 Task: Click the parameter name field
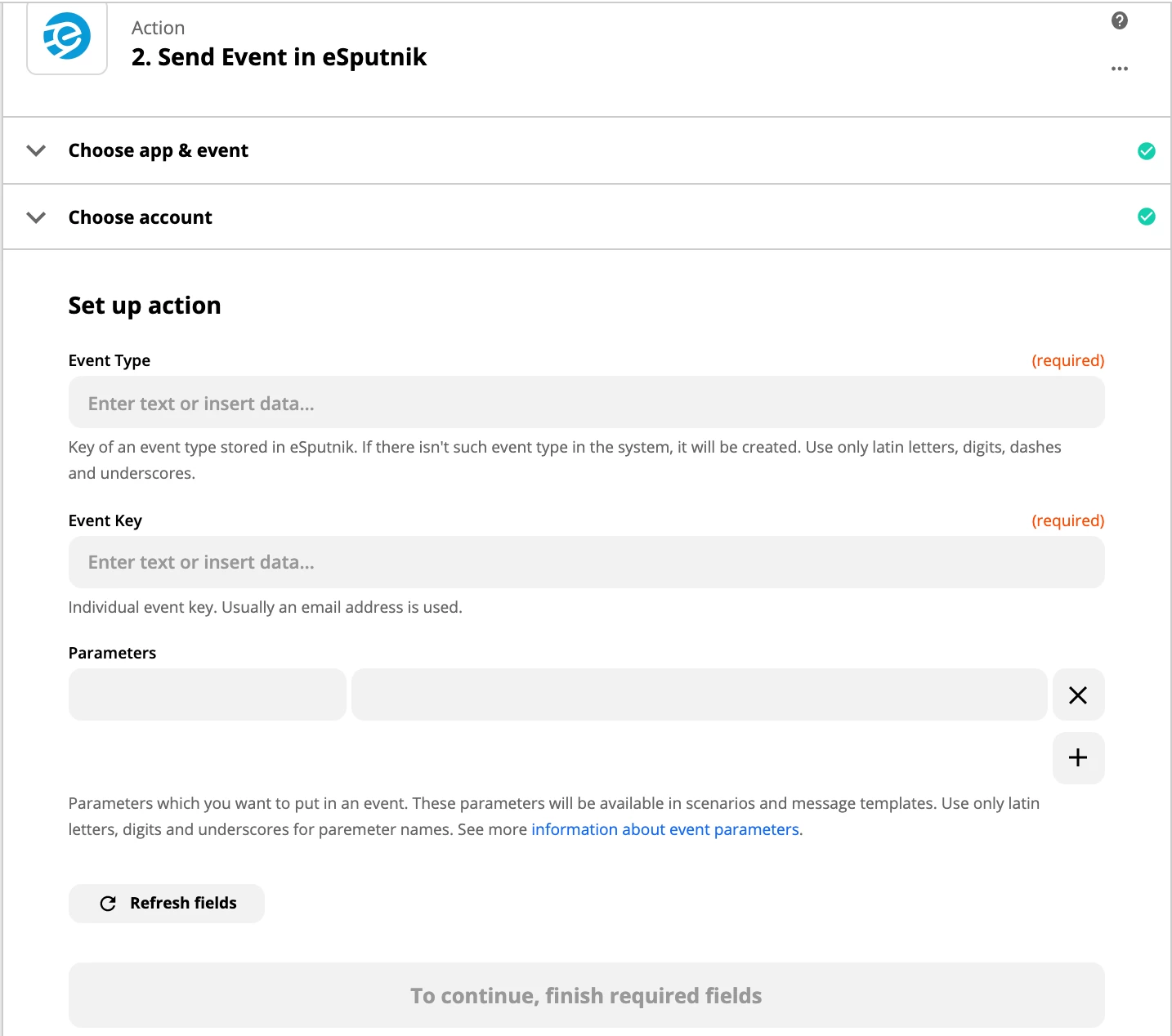(208, 695)
